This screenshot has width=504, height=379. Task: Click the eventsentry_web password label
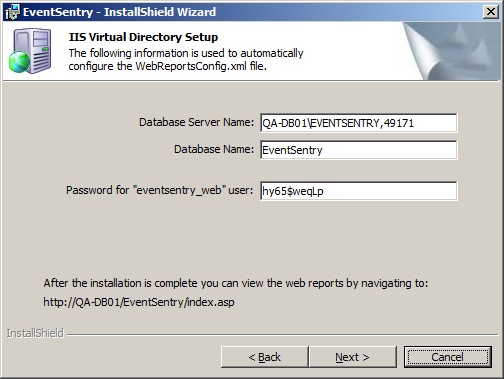click(x=159, y=190)
